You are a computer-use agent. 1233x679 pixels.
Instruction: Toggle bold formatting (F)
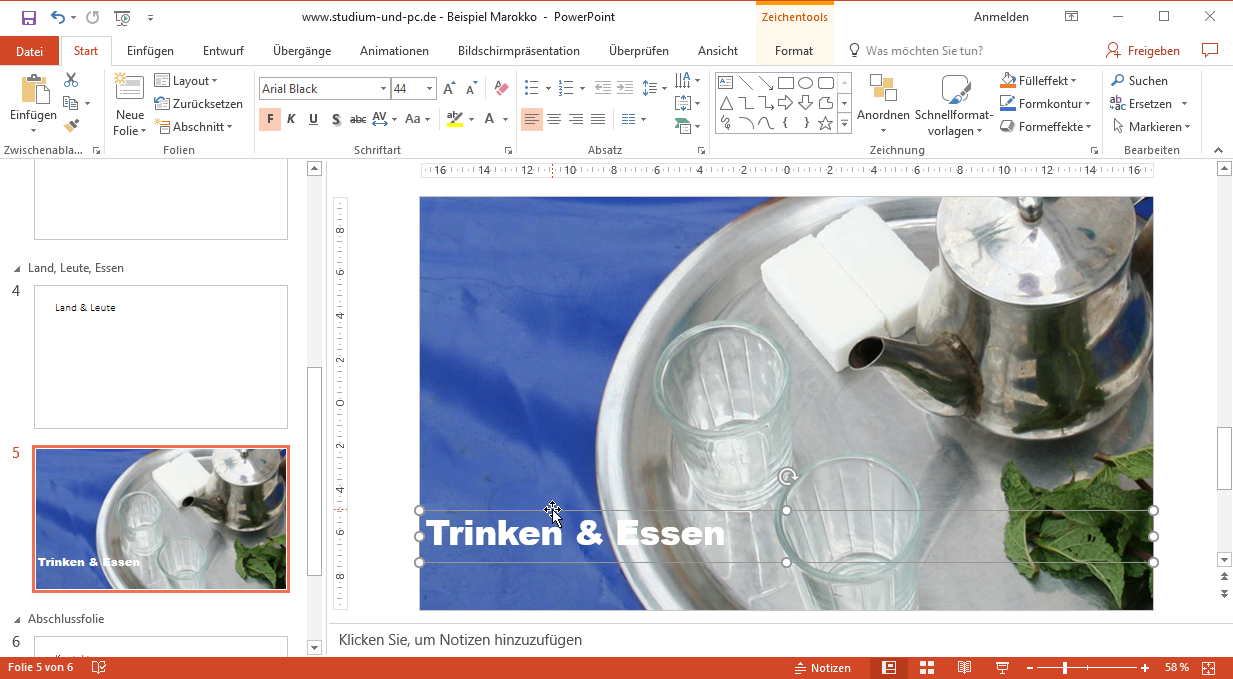pyautogui.click(x=270, y=119)
